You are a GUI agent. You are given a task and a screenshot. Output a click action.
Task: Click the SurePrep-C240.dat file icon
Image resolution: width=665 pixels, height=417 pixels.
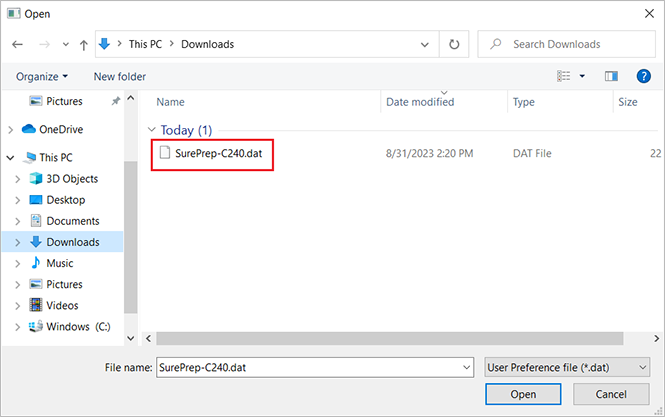pyautogui.click(x=165, y=153)
